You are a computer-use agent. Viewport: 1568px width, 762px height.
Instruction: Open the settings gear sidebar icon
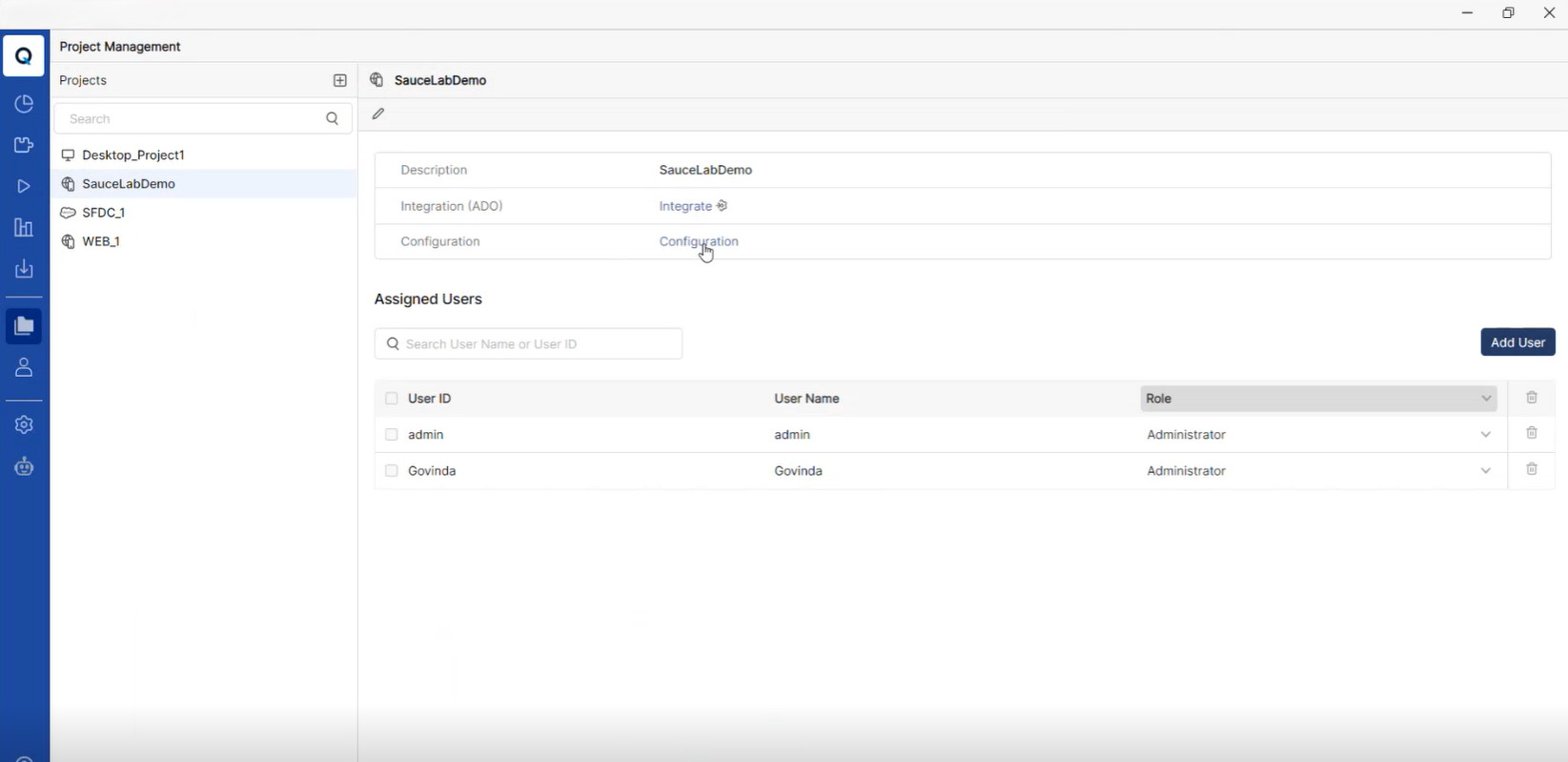[24, 424]
